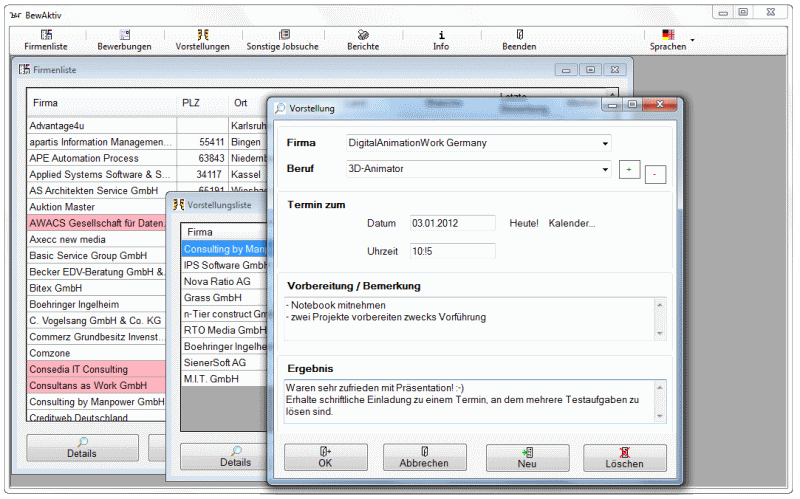This screenshot has width=800, height=499.
Task: Select Nova Ratio AG in Vorstellungsliste
Action: (224, 282)
